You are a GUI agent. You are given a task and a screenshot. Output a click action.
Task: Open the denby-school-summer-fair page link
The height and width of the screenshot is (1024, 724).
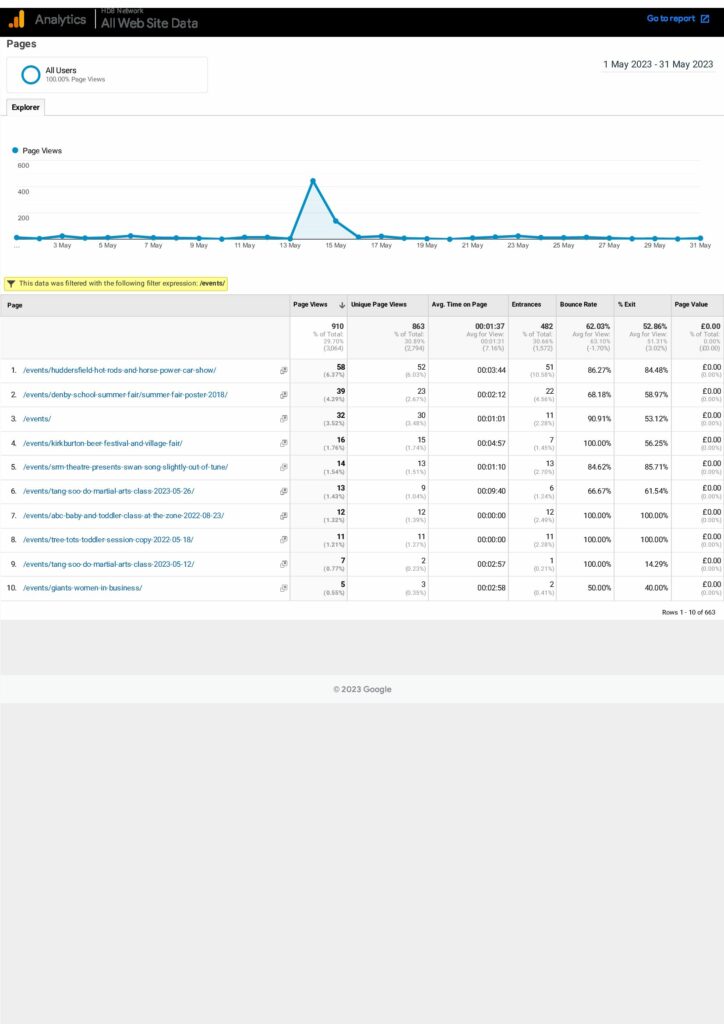point(125,395)
